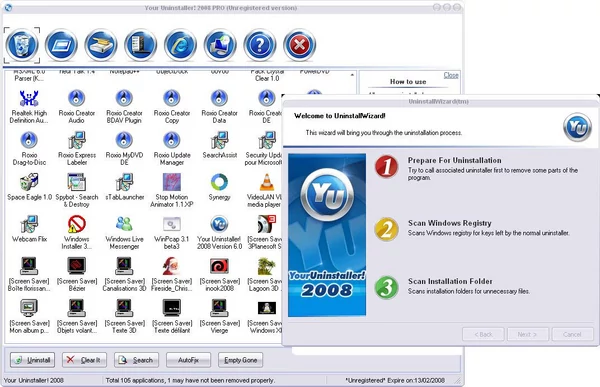This screenshot has height=387, width=600.
Task: Click the Empty Gone button
Action: coord(240,360)
